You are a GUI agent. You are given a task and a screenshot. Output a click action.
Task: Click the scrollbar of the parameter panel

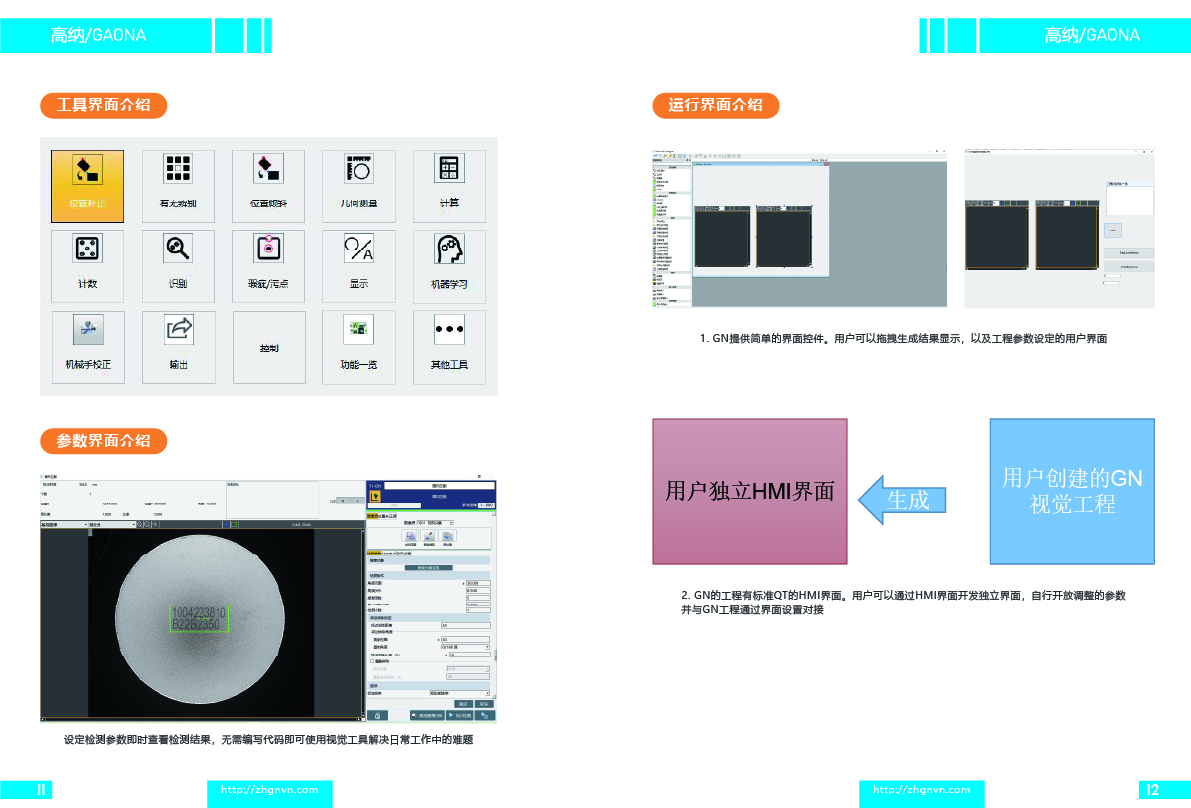[x=494, y=604]
